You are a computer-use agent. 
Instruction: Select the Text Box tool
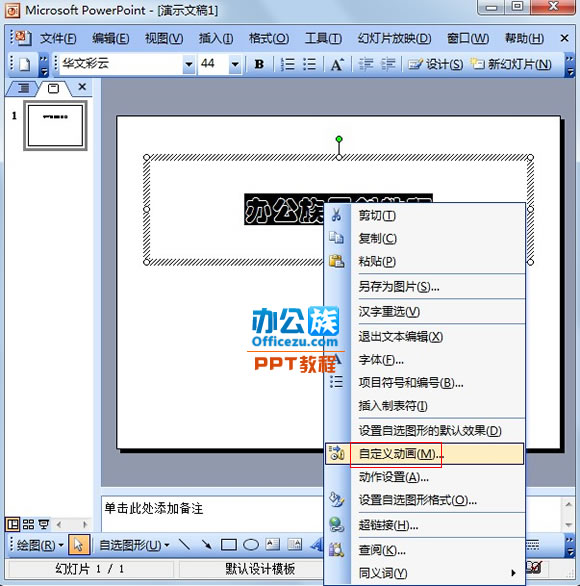(x=272, y=545)
